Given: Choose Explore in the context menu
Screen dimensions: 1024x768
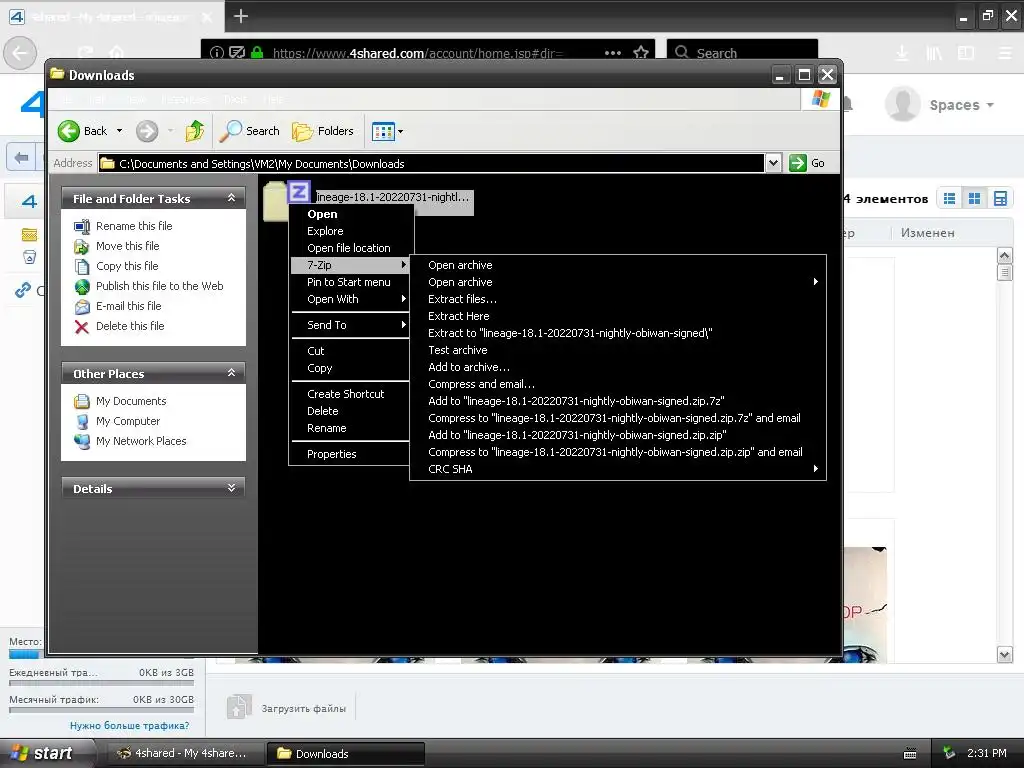Looking at the screenshot, I should coord(325,231).
